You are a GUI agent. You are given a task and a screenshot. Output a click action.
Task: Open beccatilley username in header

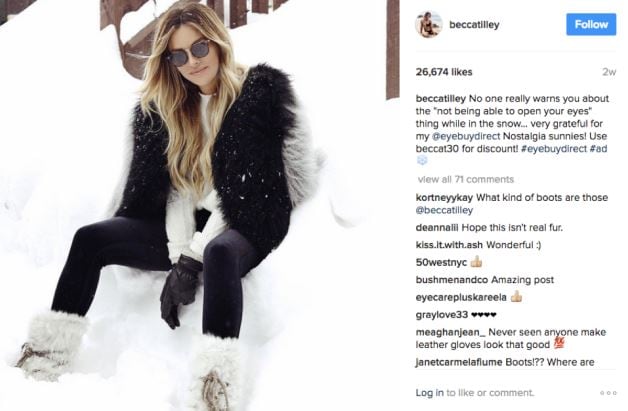[x=474, y=24]
